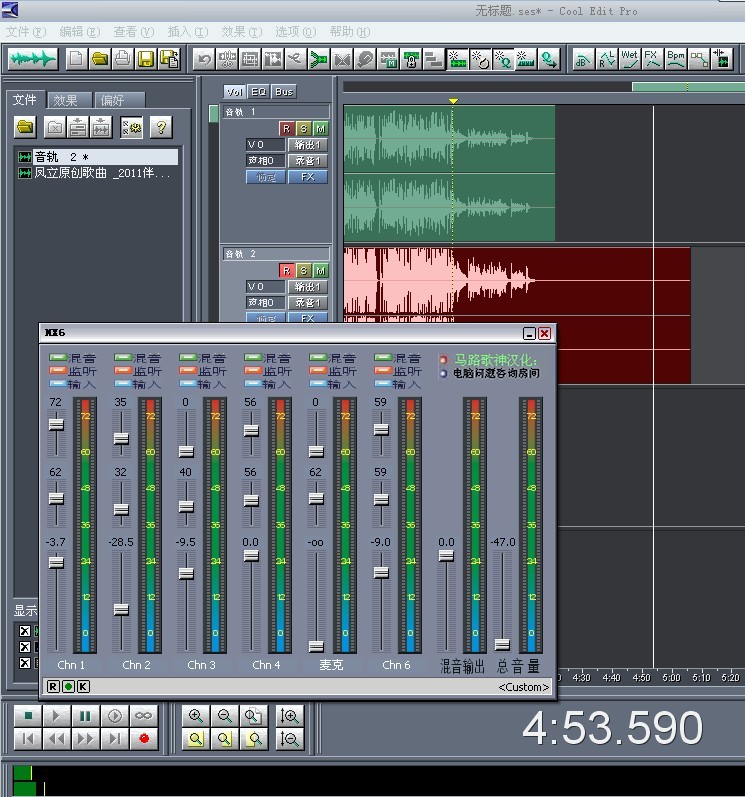Viewport: 745px width, 797px height.
Task: Click the 总音量 master volume fader
Action: pos(502,644)
